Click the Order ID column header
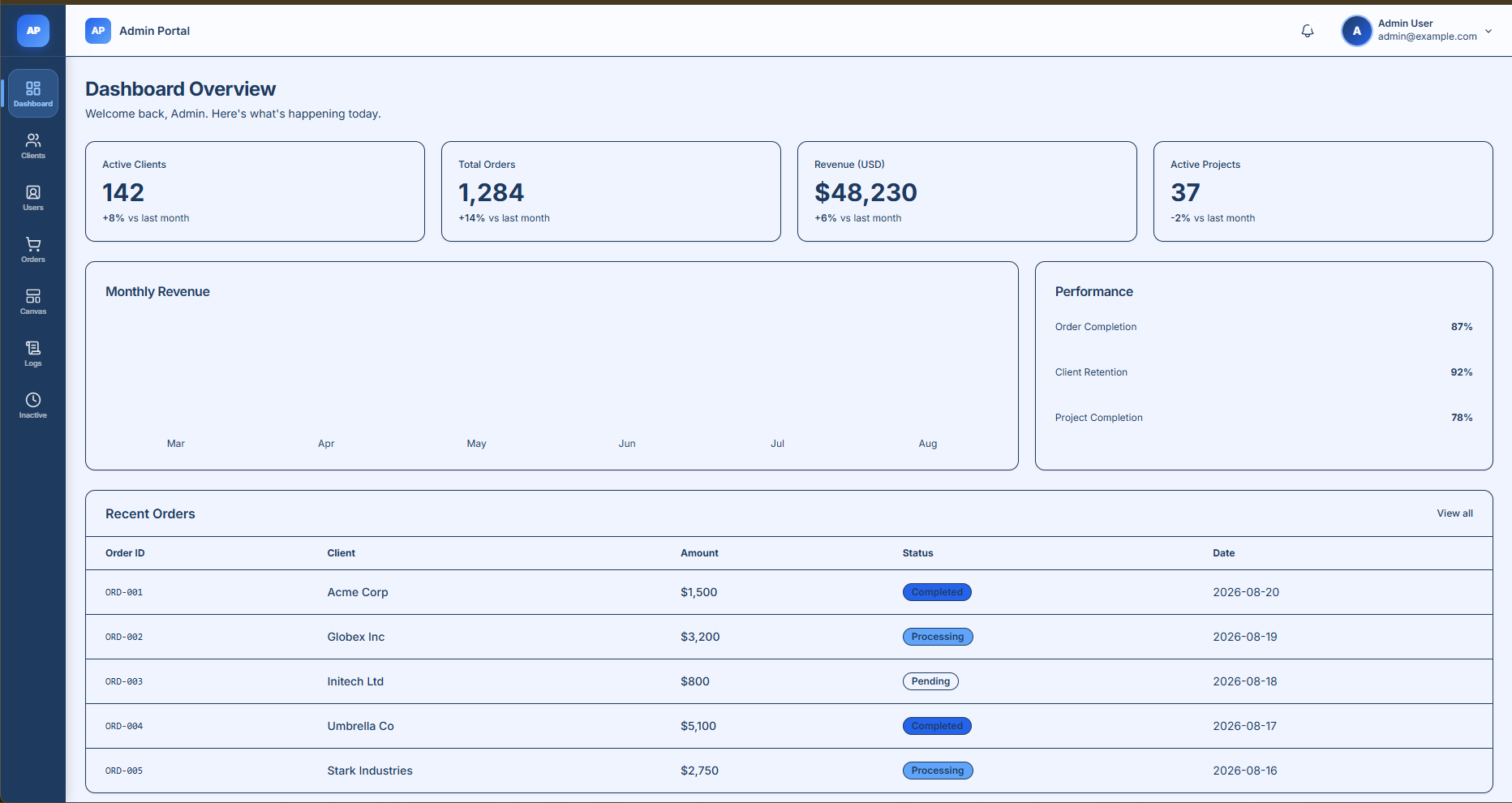The image size is (1512, 803). pos(125,553)
